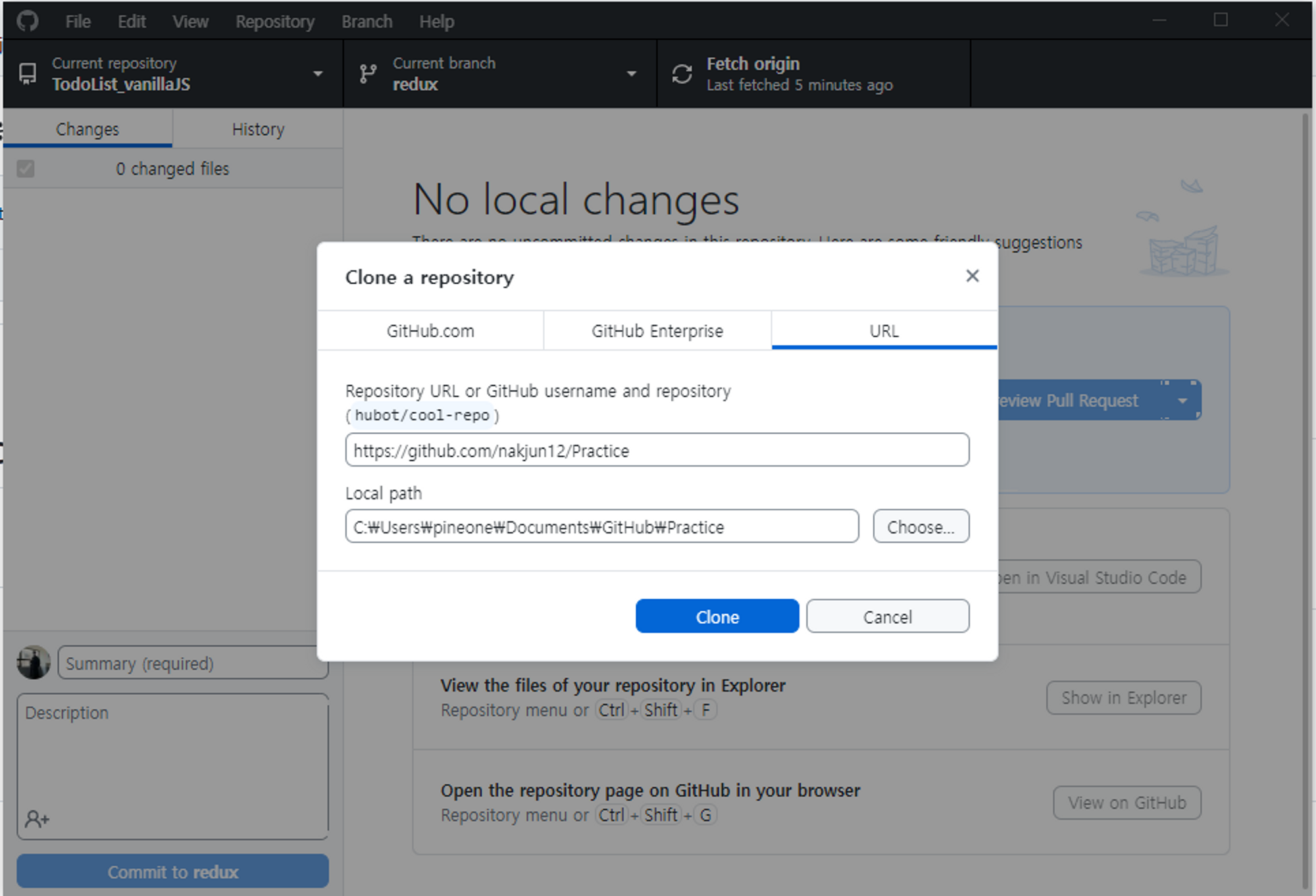The width and height of the screenshot is (1316, 896).
Task: Switch to the GitHub.com tab
Action: click(x=430, y=331)
